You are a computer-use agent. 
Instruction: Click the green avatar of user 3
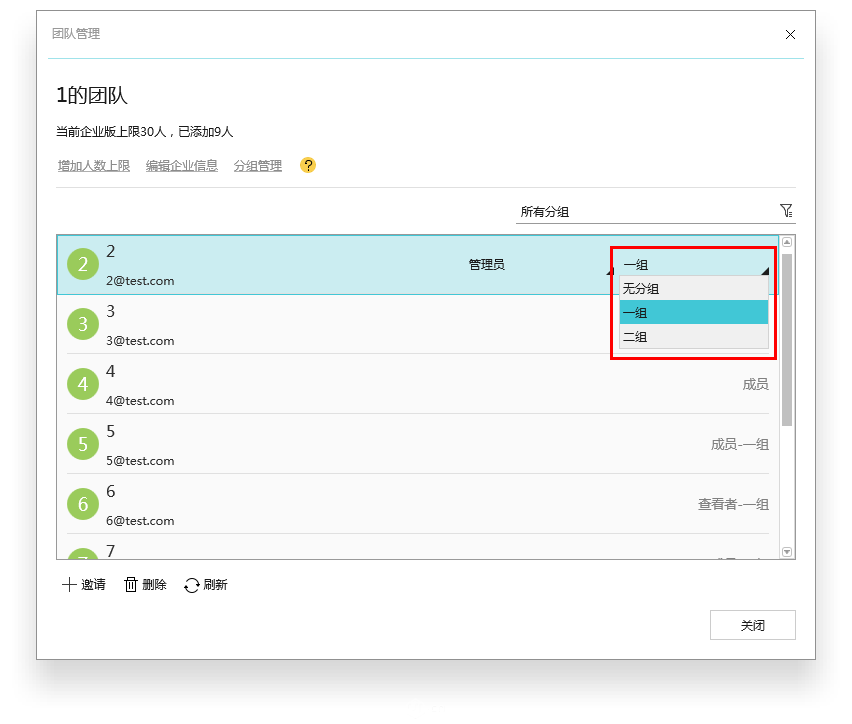click(x=83, y=324)
